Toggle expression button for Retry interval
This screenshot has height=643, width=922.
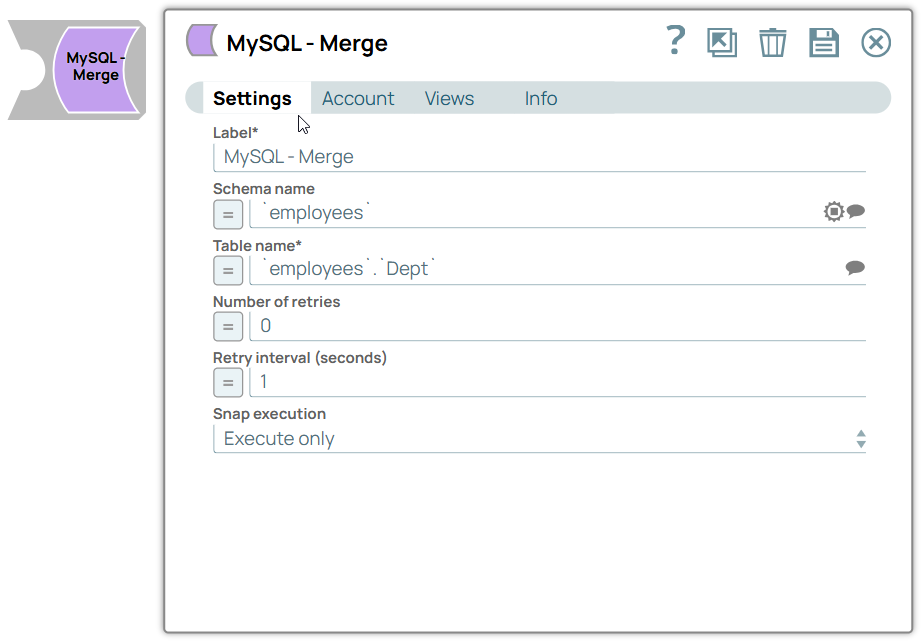click(x=228, y=383)
